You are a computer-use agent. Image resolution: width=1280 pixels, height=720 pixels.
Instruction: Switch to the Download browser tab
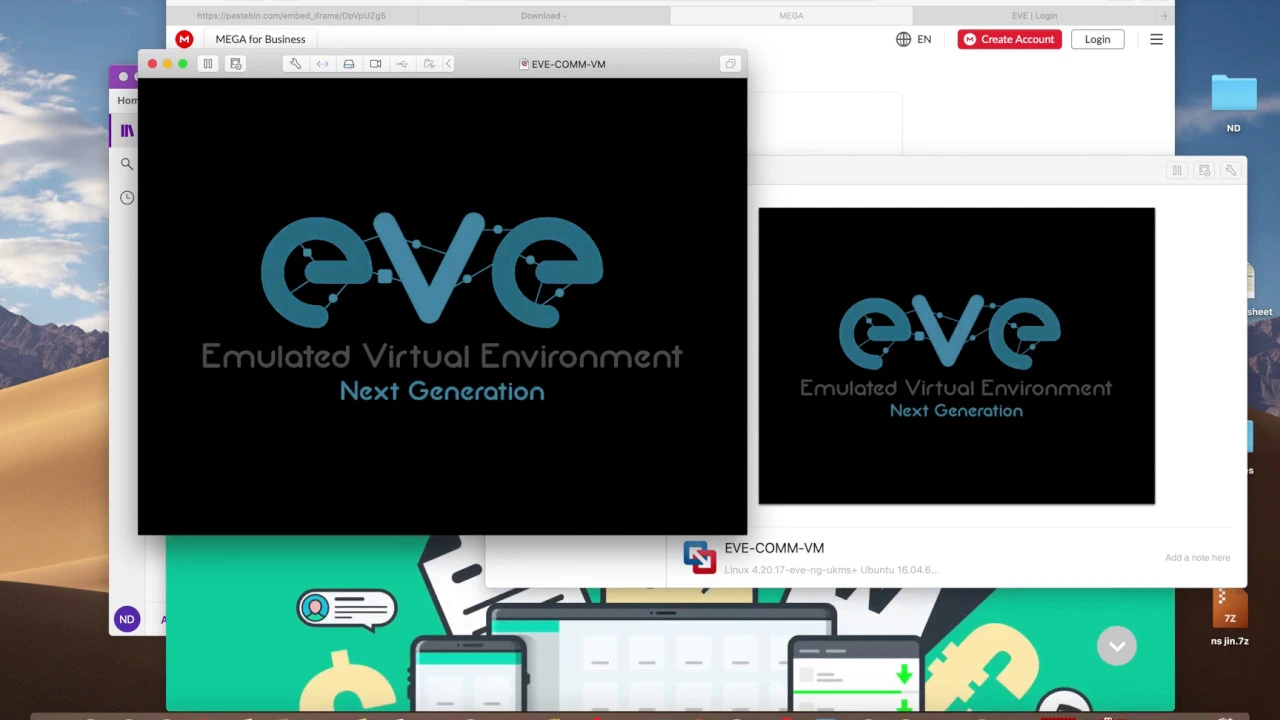[x=543, y=15]
